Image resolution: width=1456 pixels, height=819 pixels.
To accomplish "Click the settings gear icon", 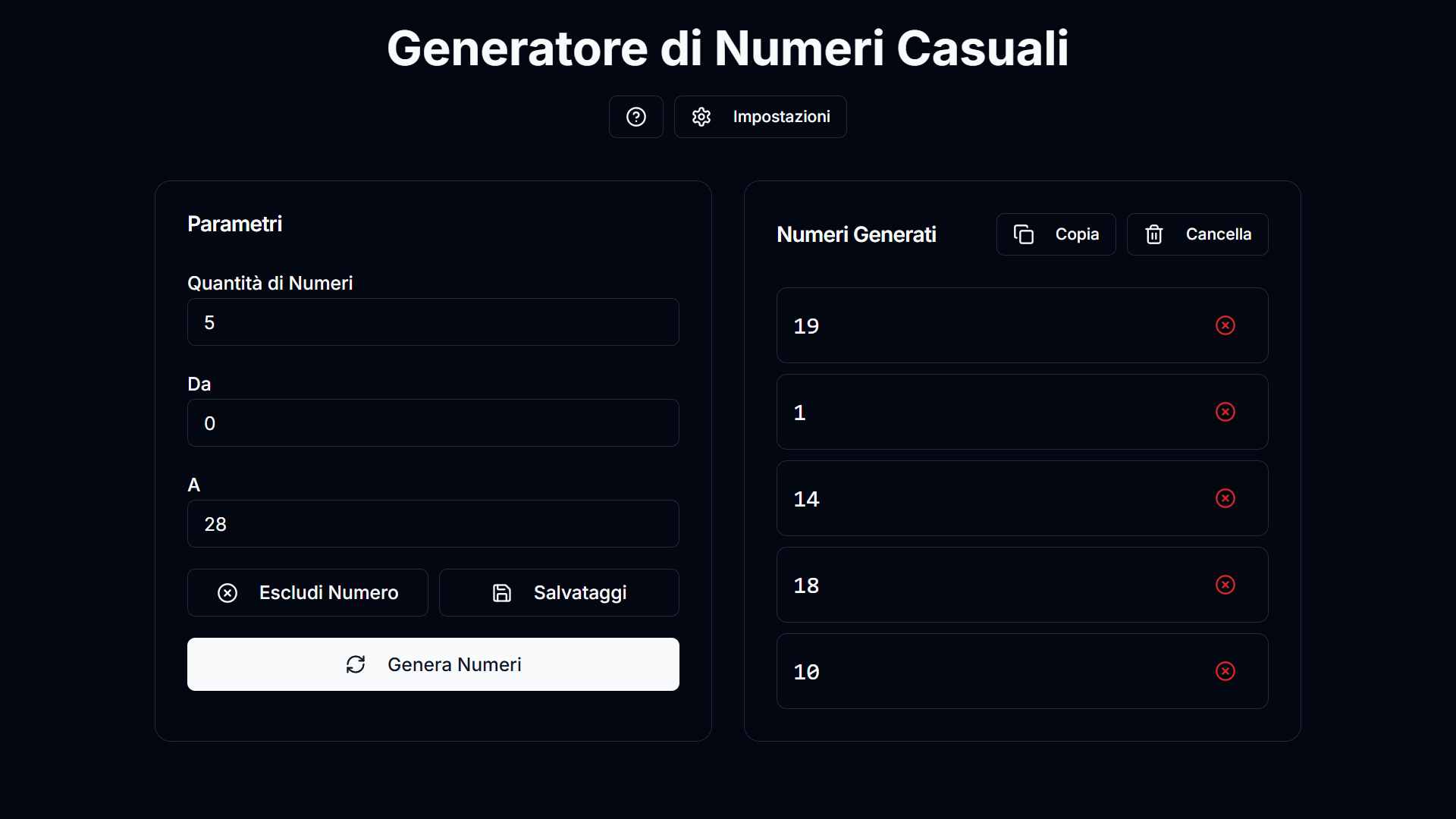I will 701,116.
